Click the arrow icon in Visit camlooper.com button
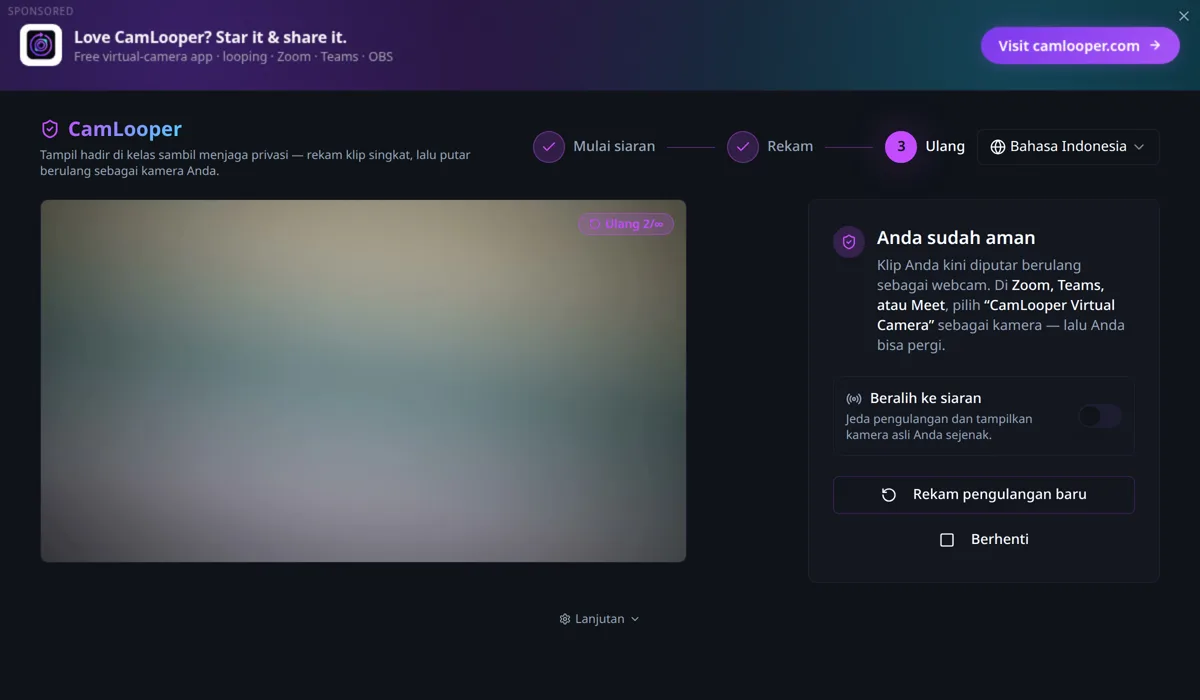This screenshot has width=1200, height=700. click(1155, 45)
